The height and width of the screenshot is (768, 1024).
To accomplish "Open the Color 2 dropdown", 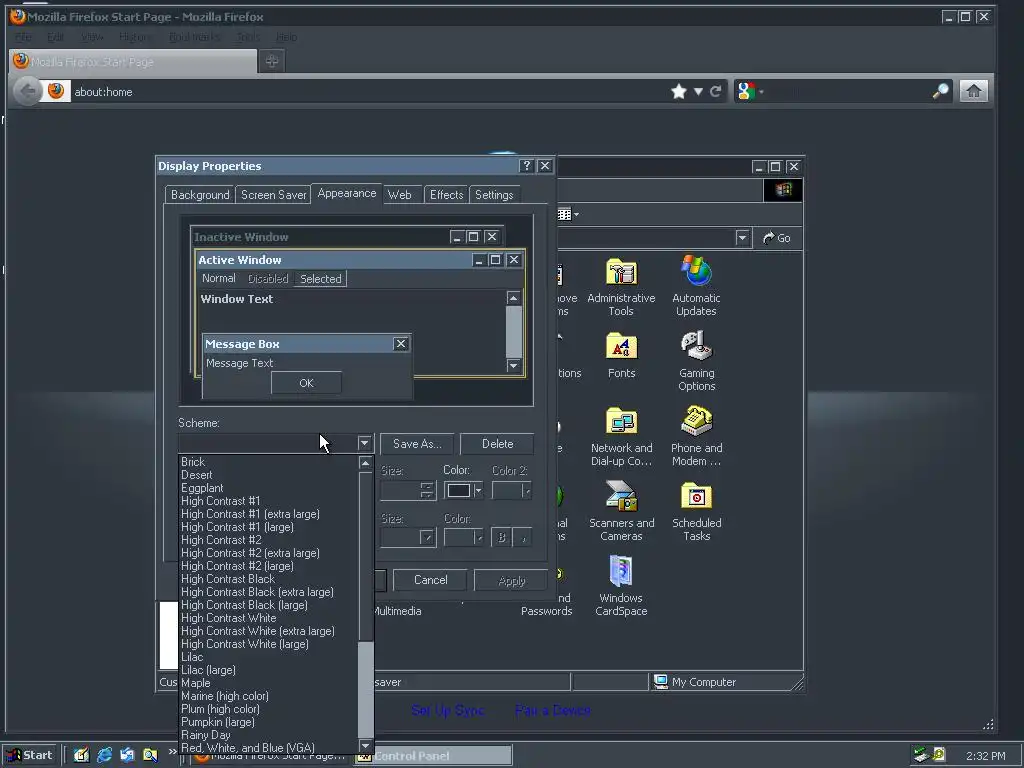I will point(526,490).
